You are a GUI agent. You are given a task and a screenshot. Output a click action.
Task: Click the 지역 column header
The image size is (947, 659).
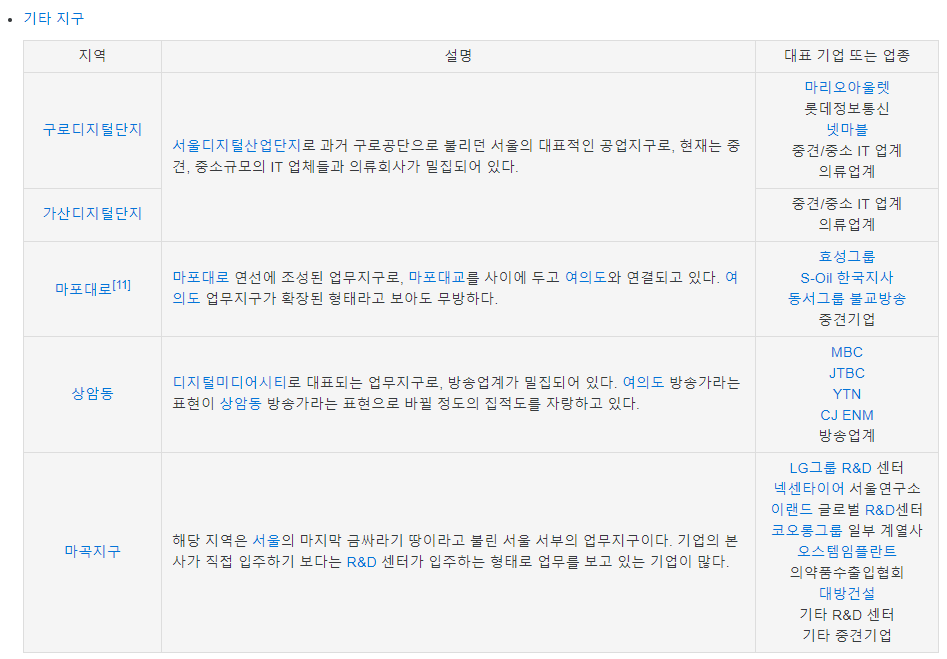[92, 56]
